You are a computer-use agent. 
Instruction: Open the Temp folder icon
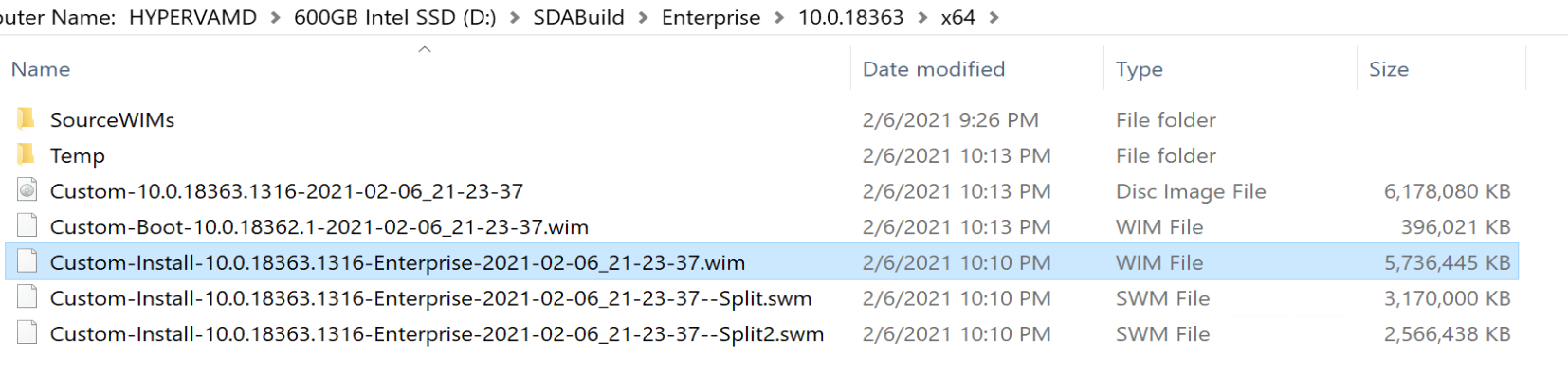pos(27,155)
